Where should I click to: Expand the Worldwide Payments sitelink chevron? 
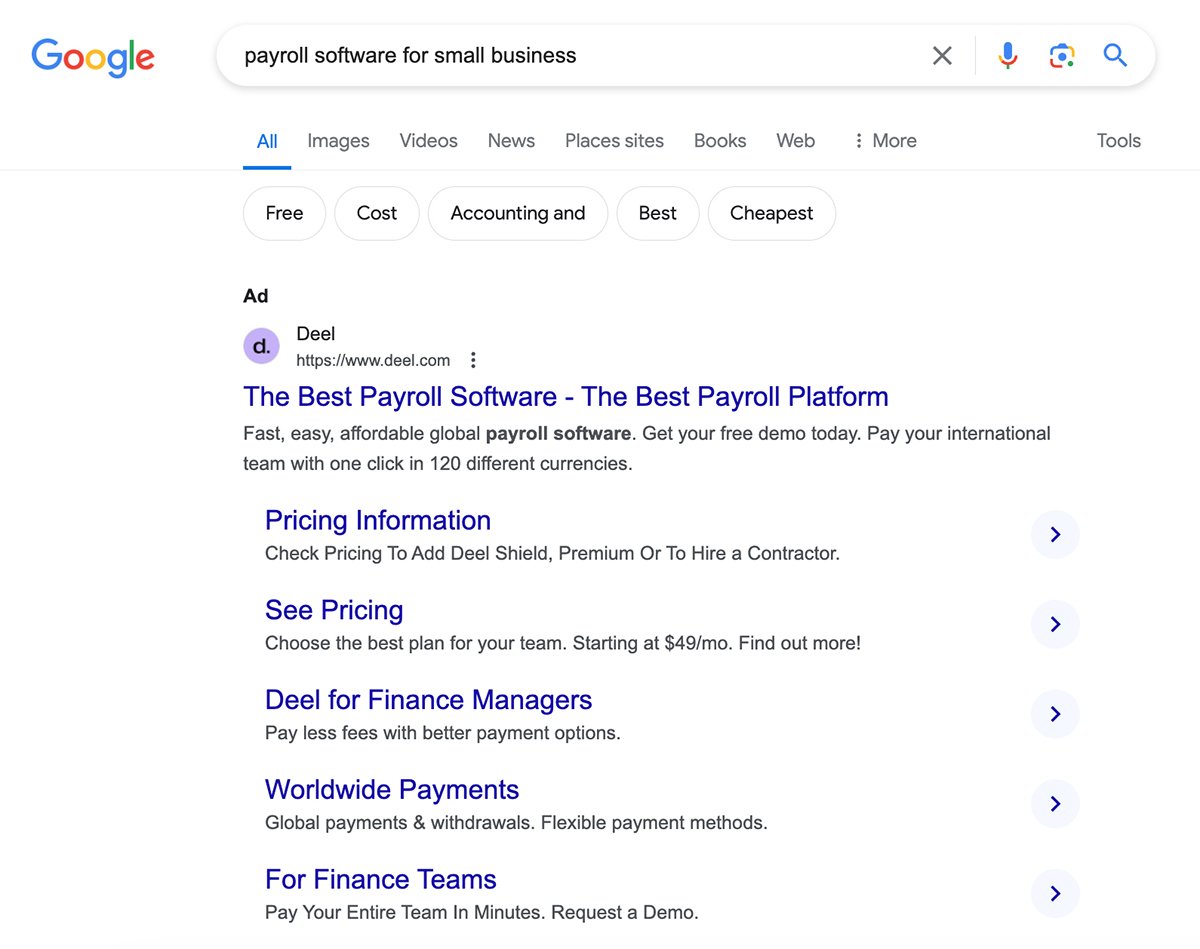coord(1055,803)
